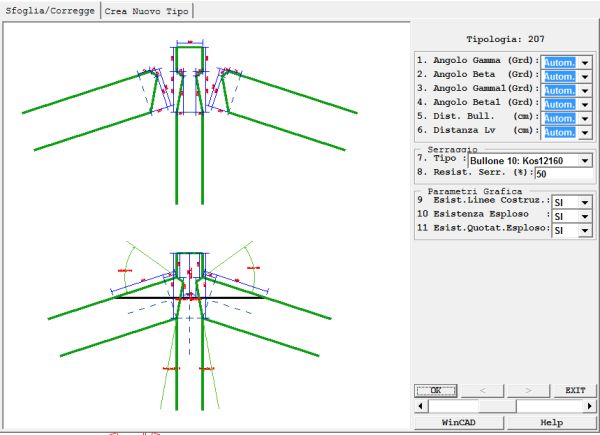Click the Help button
The width and height of the screenshot is (600, 435).
coord(550,423)
